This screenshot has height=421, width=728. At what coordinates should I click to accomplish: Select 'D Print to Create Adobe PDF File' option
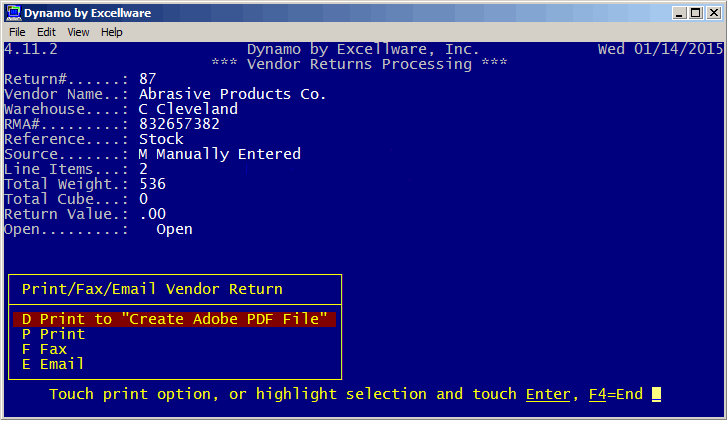pyautogui.click(x=175, y=319)
